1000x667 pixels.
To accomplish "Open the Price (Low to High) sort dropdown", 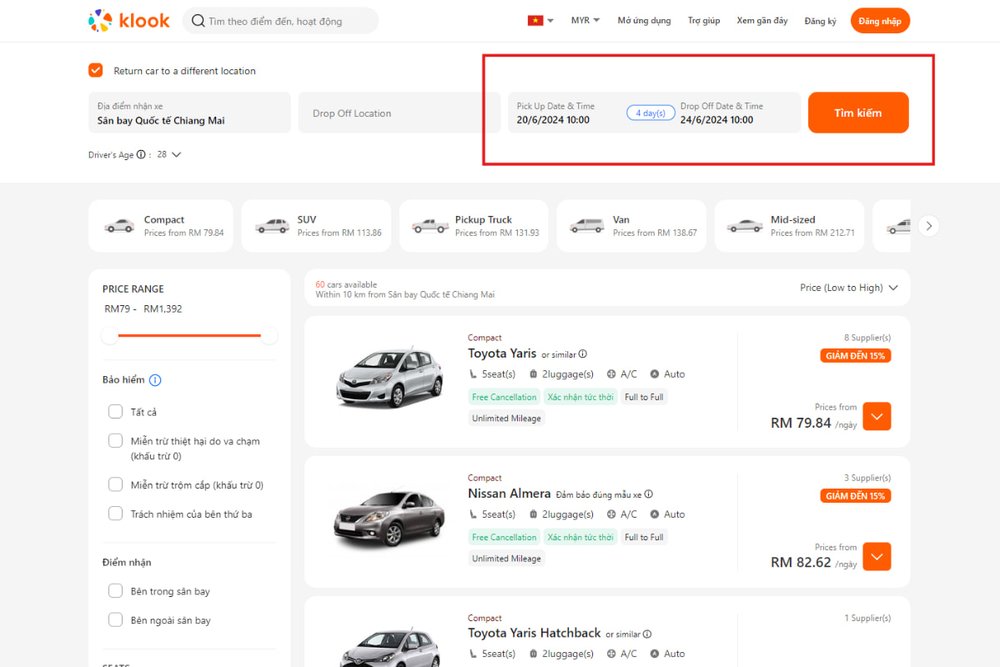I will pyautogui.click(x=849, y=288).
